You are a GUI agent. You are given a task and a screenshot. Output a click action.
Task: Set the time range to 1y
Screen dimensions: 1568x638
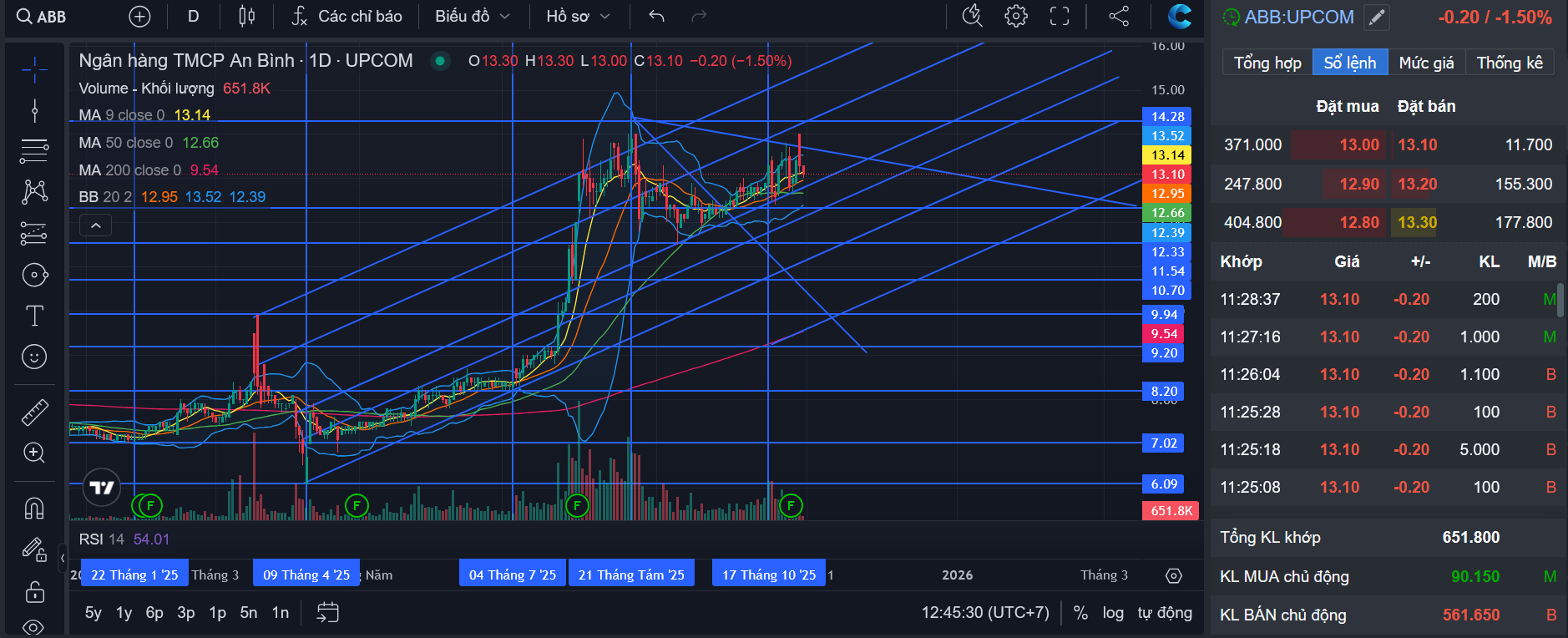(x=124, y=613)
